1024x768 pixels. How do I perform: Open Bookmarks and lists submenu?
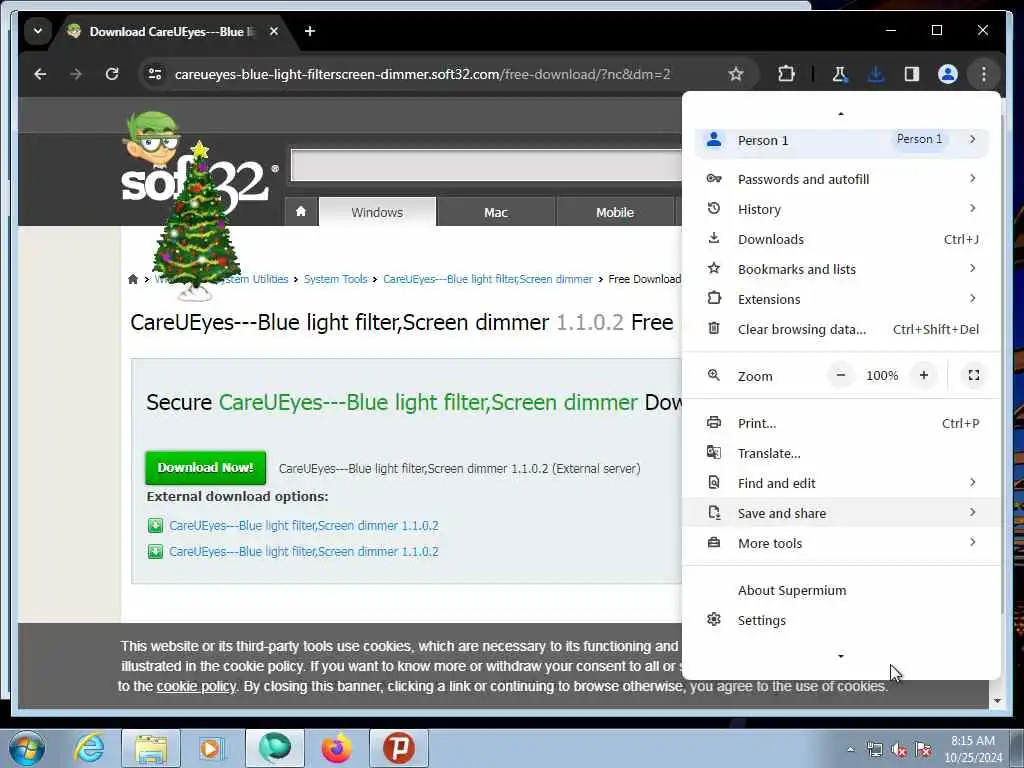click(841, 269)
